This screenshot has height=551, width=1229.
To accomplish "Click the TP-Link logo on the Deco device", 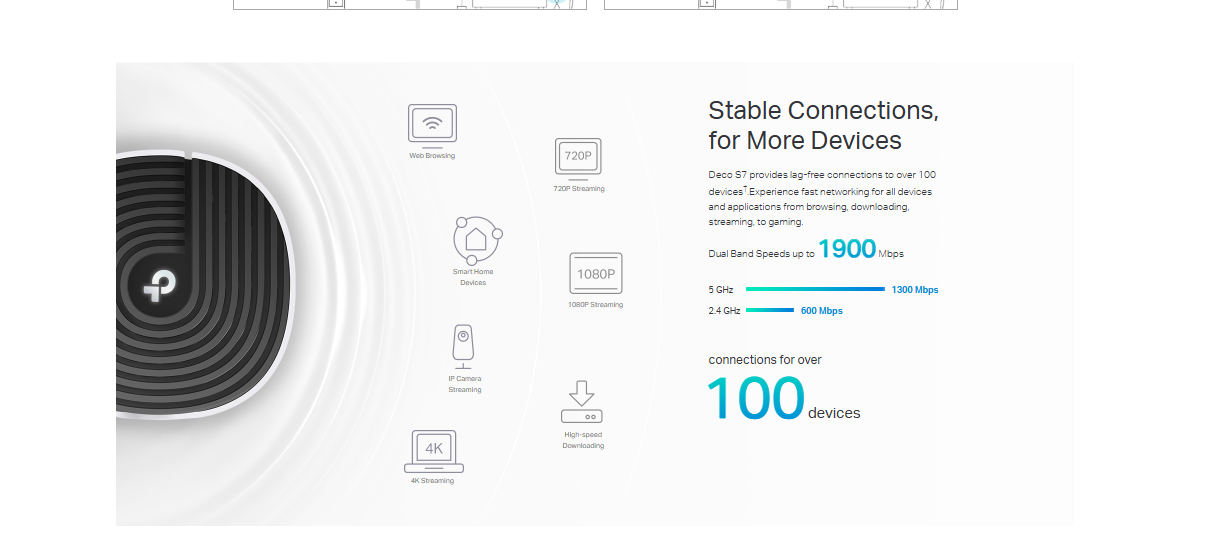I will (159, 285).
